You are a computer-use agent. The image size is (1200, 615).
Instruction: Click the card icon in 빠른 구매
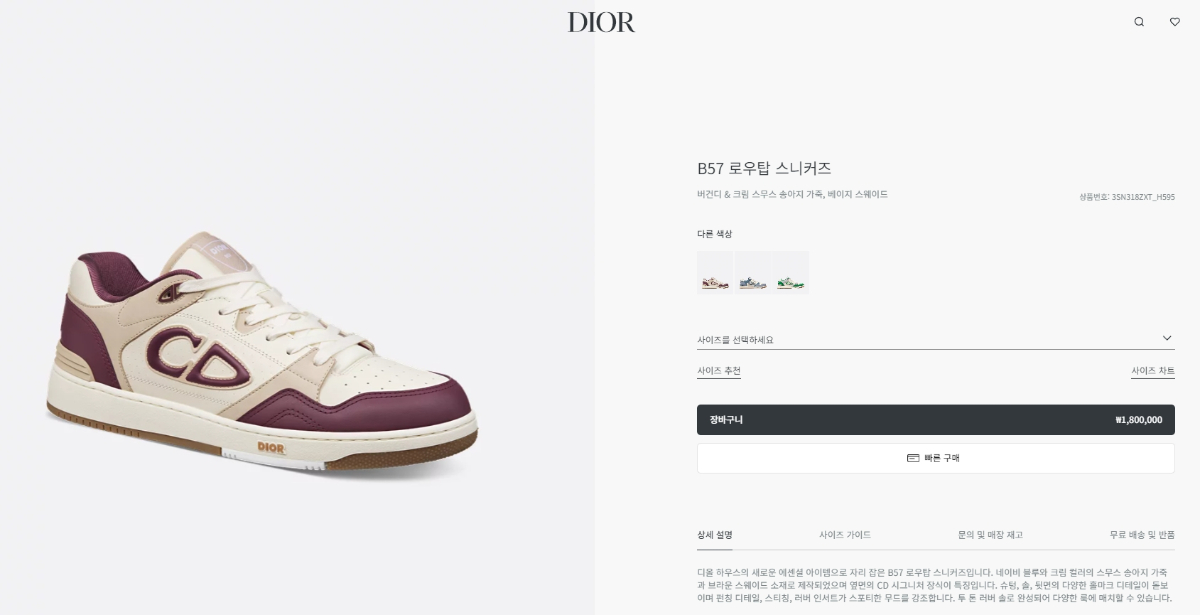coord(913,458)
